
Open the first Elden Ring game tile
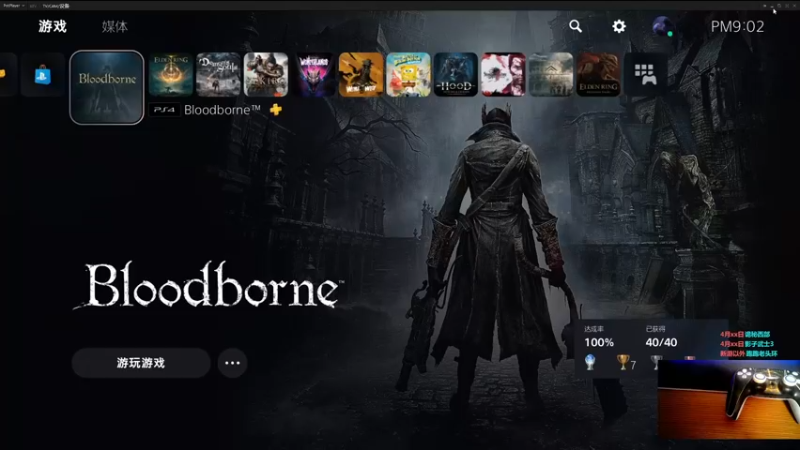(x=171, y=74)
